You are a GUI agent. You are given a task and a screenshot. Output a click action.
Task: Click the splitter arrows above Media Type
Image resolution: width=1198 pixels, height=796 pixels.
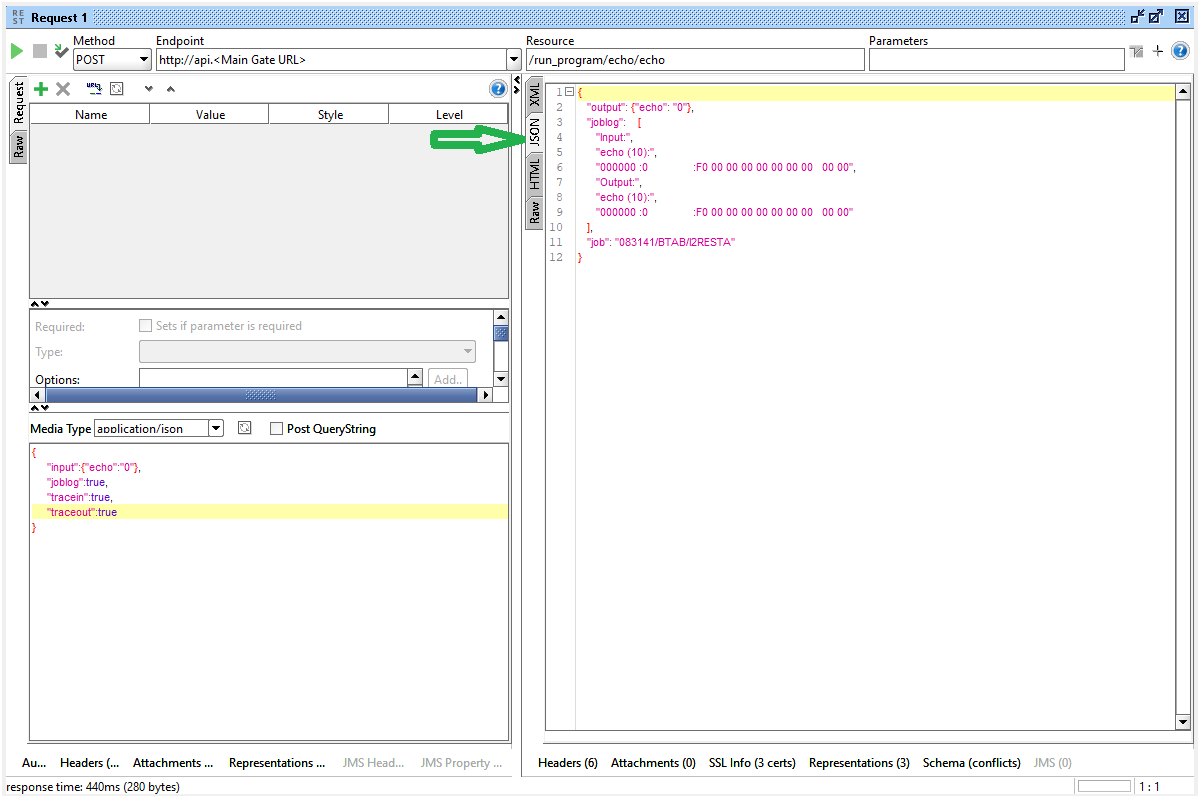pos(40,408)
